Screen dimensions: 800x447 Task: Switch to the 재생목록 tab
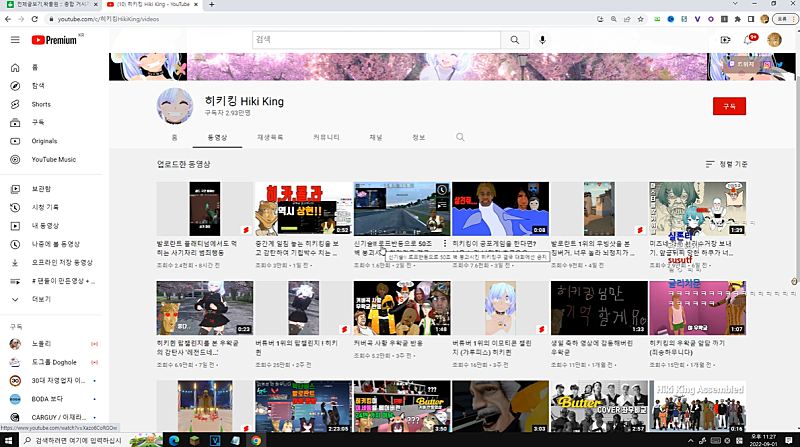point(270,137)
